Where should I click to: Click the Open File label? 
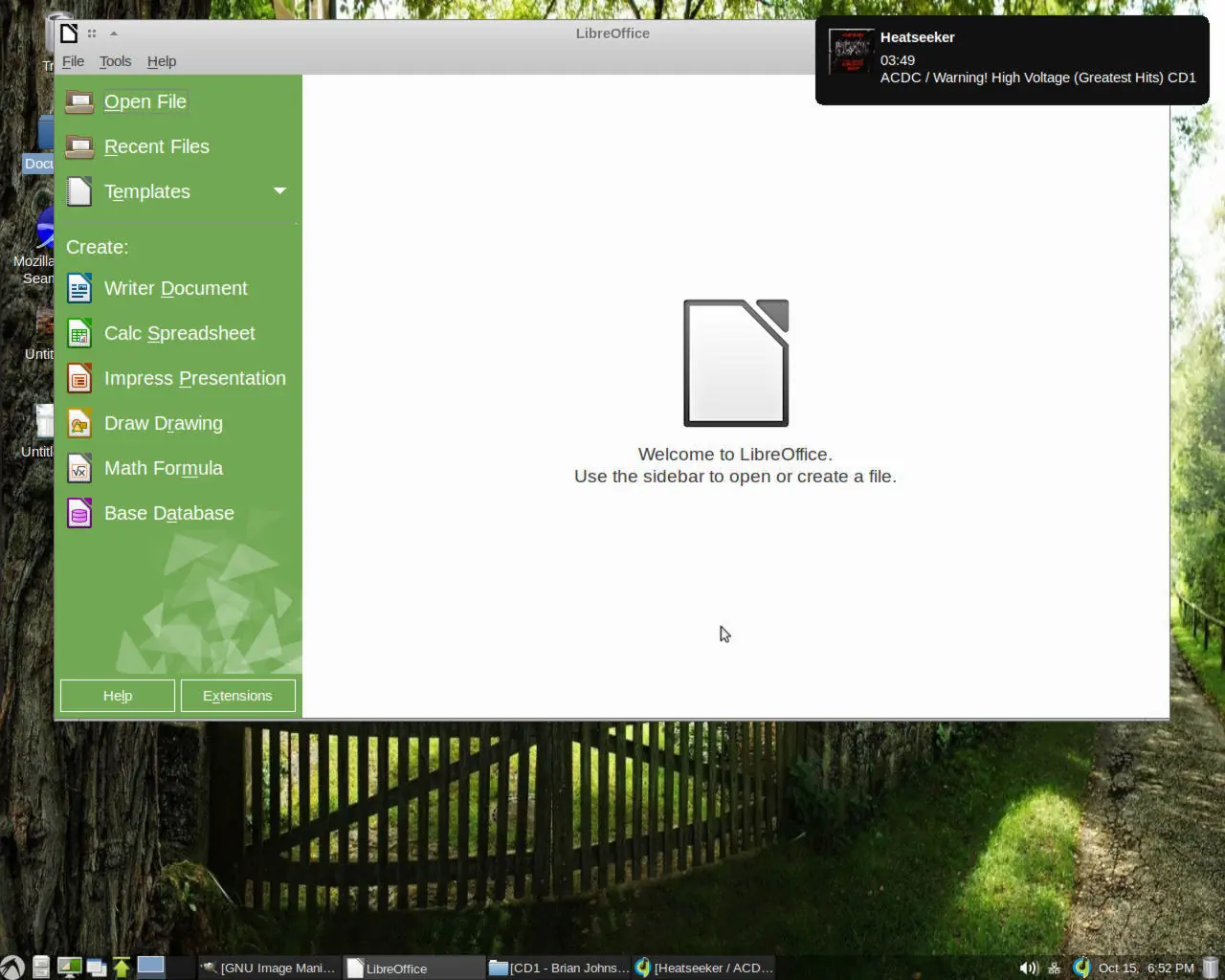coord(145,101)
